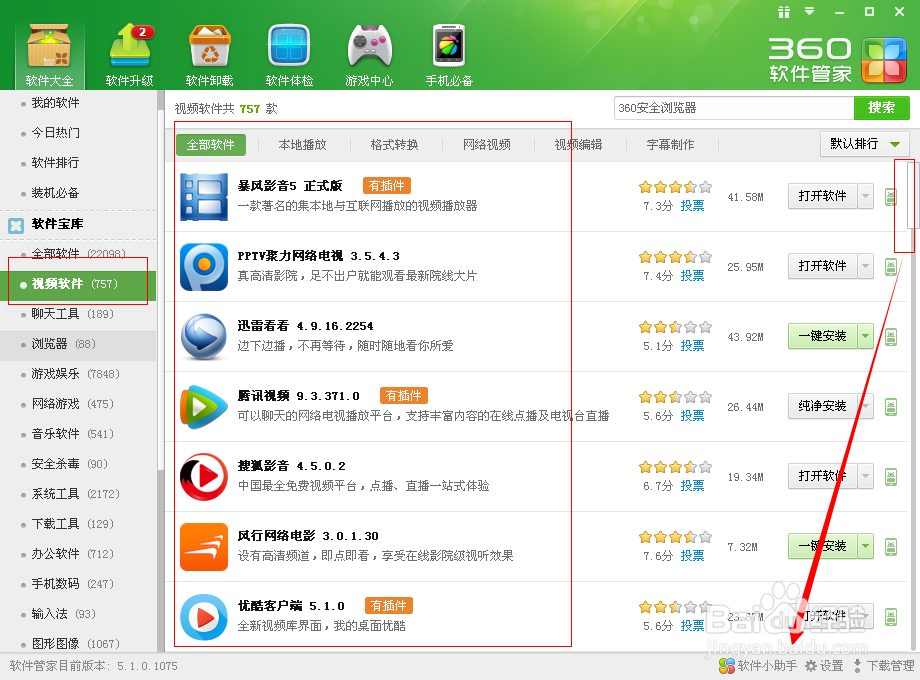Open the 软件卸载 uninstall tool
This screenshot has width=920, height=680.
coord(210,52)
